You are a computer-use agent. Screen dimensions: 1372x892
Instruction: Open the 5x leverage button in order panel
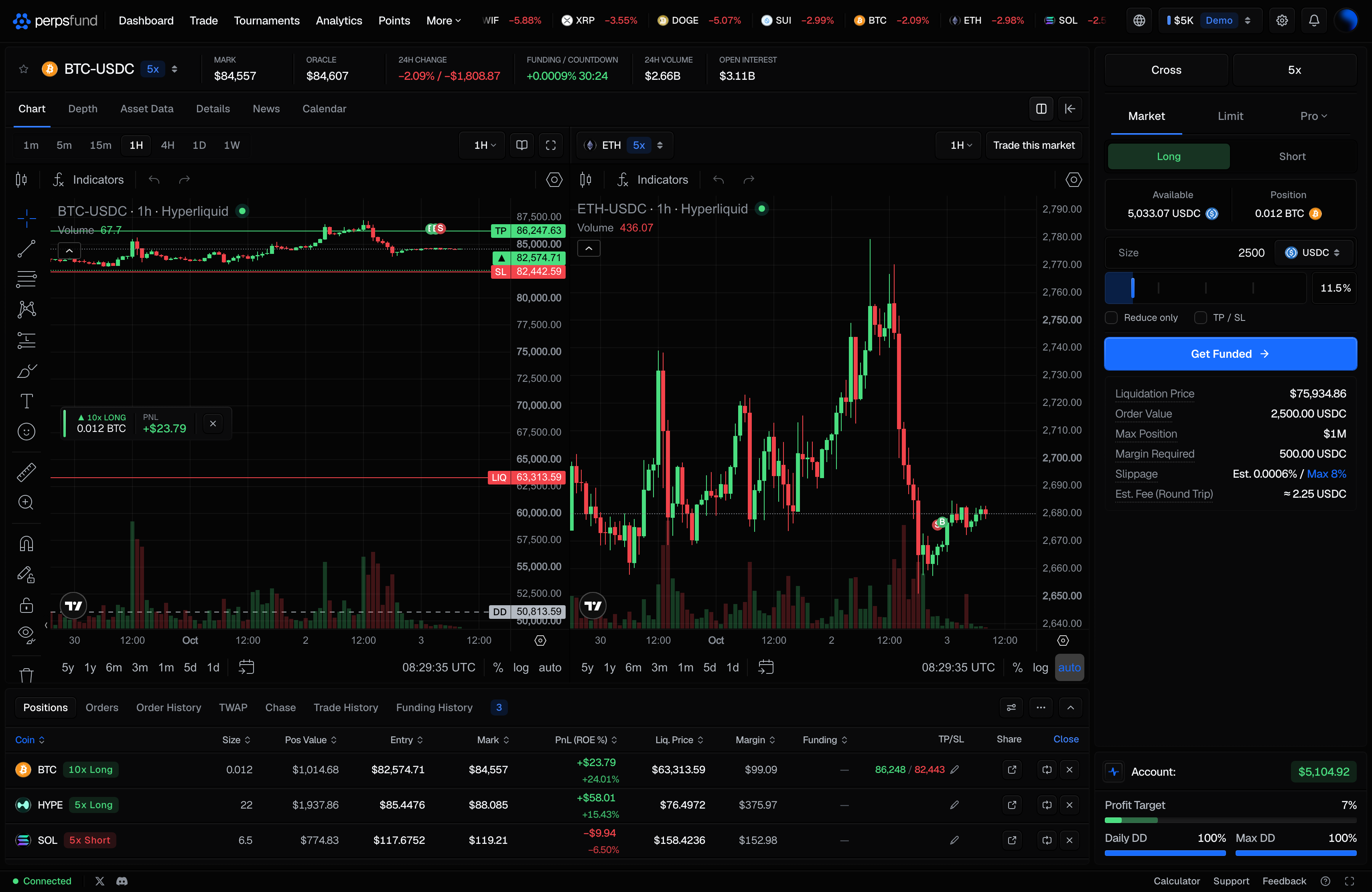(x=1294, y=70)
